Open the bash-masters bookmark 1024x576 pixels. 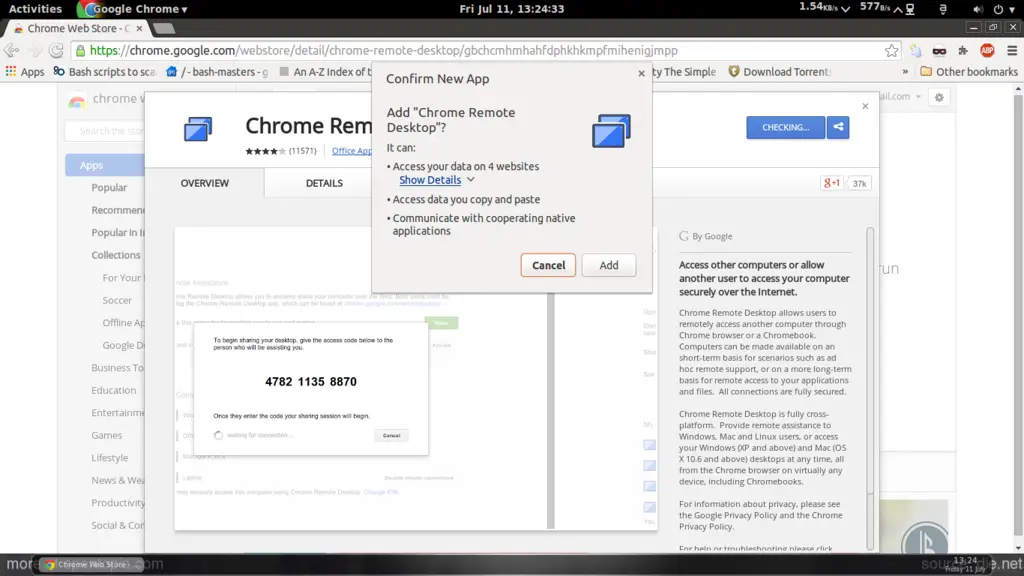(217, 72)
